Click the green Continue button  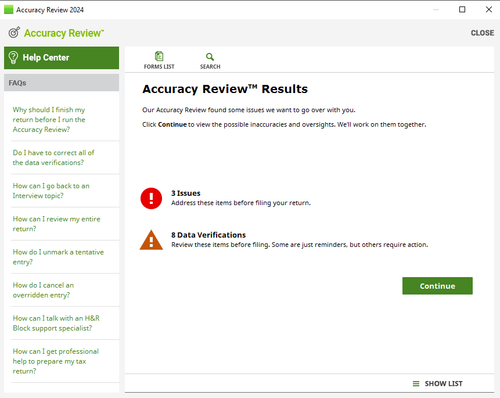tap(437, 286)
